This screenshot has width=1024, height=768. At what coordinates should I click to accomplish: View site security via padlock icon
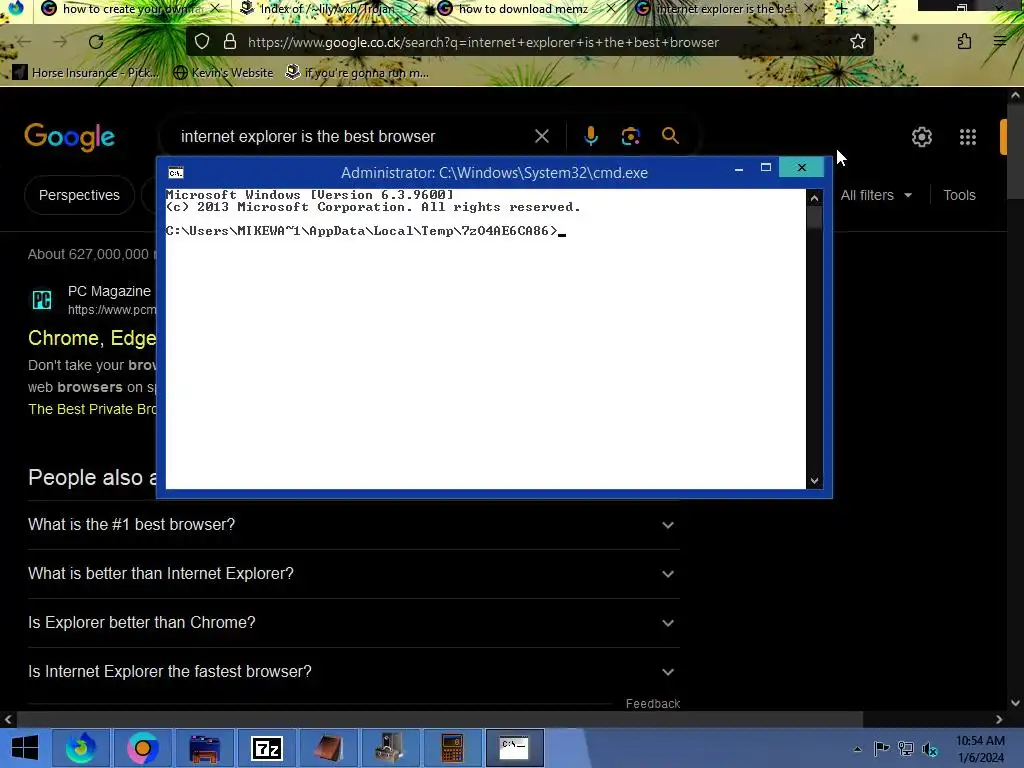[x=230, y=42]
